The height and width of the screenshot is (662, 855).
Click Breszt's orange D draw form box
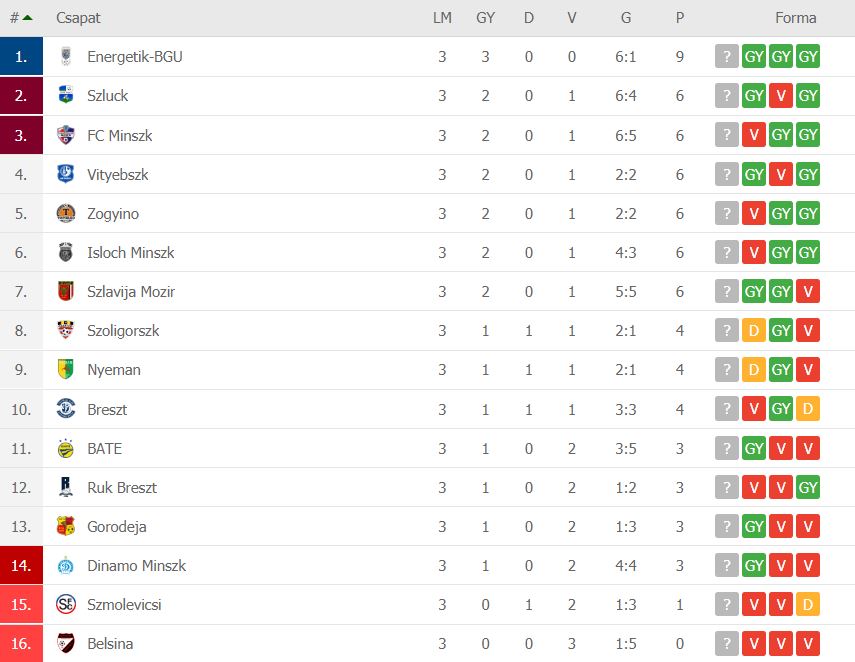pos(808,408)
